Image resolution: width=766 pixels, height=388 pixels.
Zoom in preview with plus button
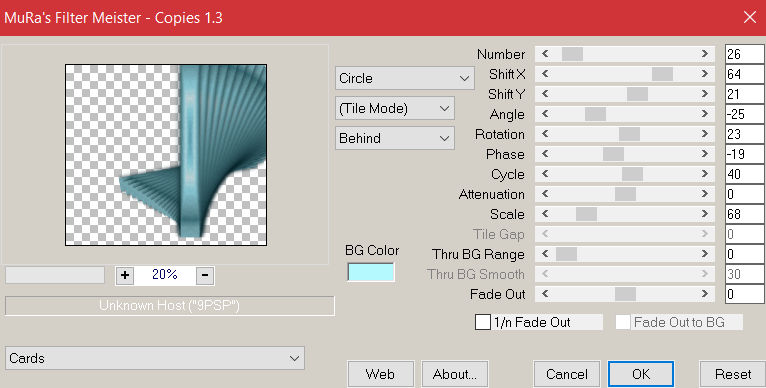tap(125, 276)
